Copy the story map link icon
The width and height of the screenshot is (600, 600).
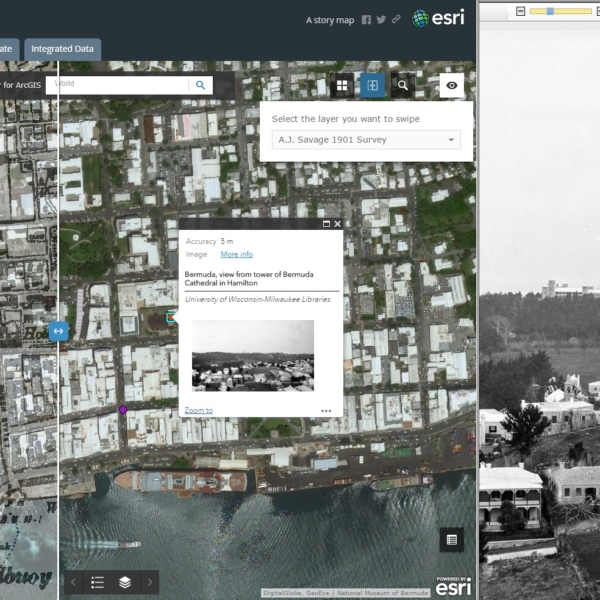[396, 19]
